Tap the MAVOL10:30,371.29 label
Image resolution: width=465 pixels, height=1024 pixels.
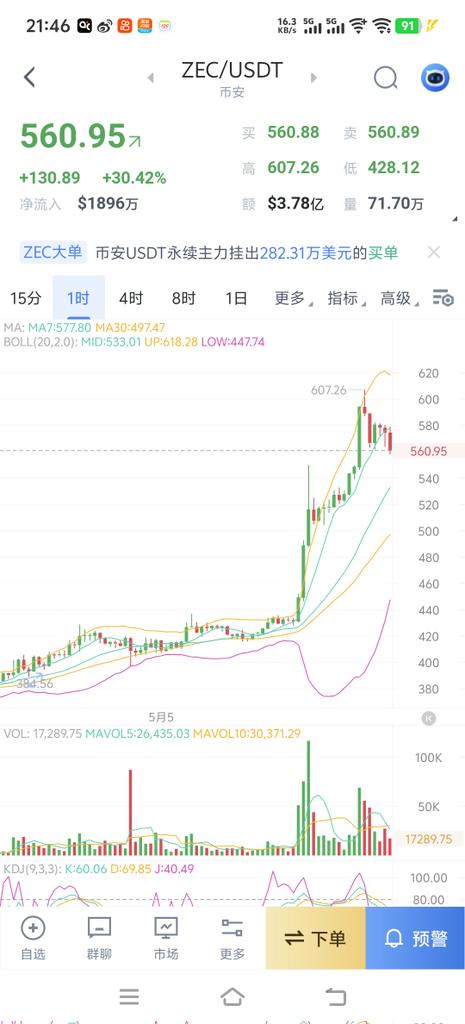point(247,733)
